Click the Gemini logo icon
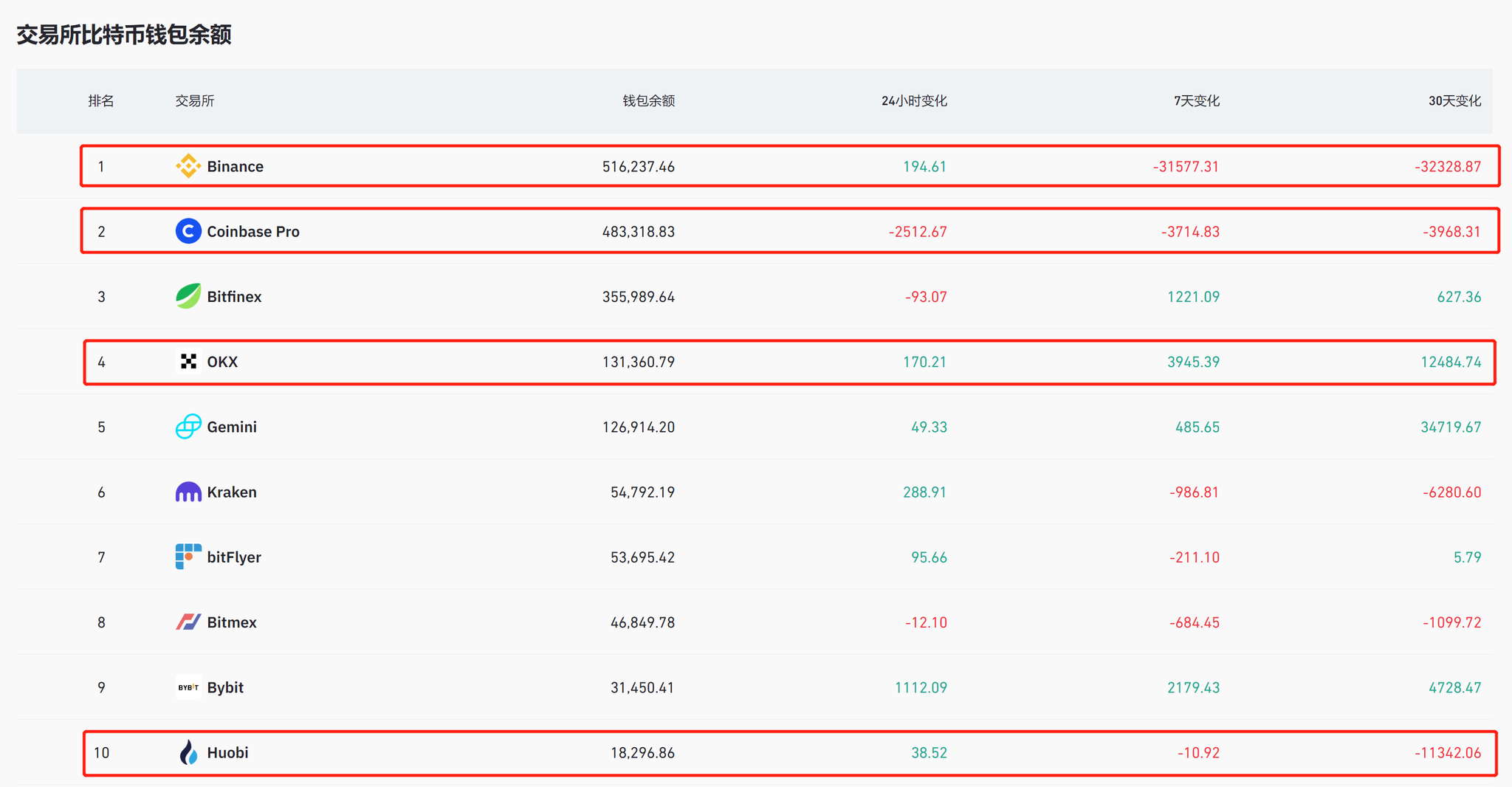Screen dimensions: 1512x787 [x=188, y=426]
